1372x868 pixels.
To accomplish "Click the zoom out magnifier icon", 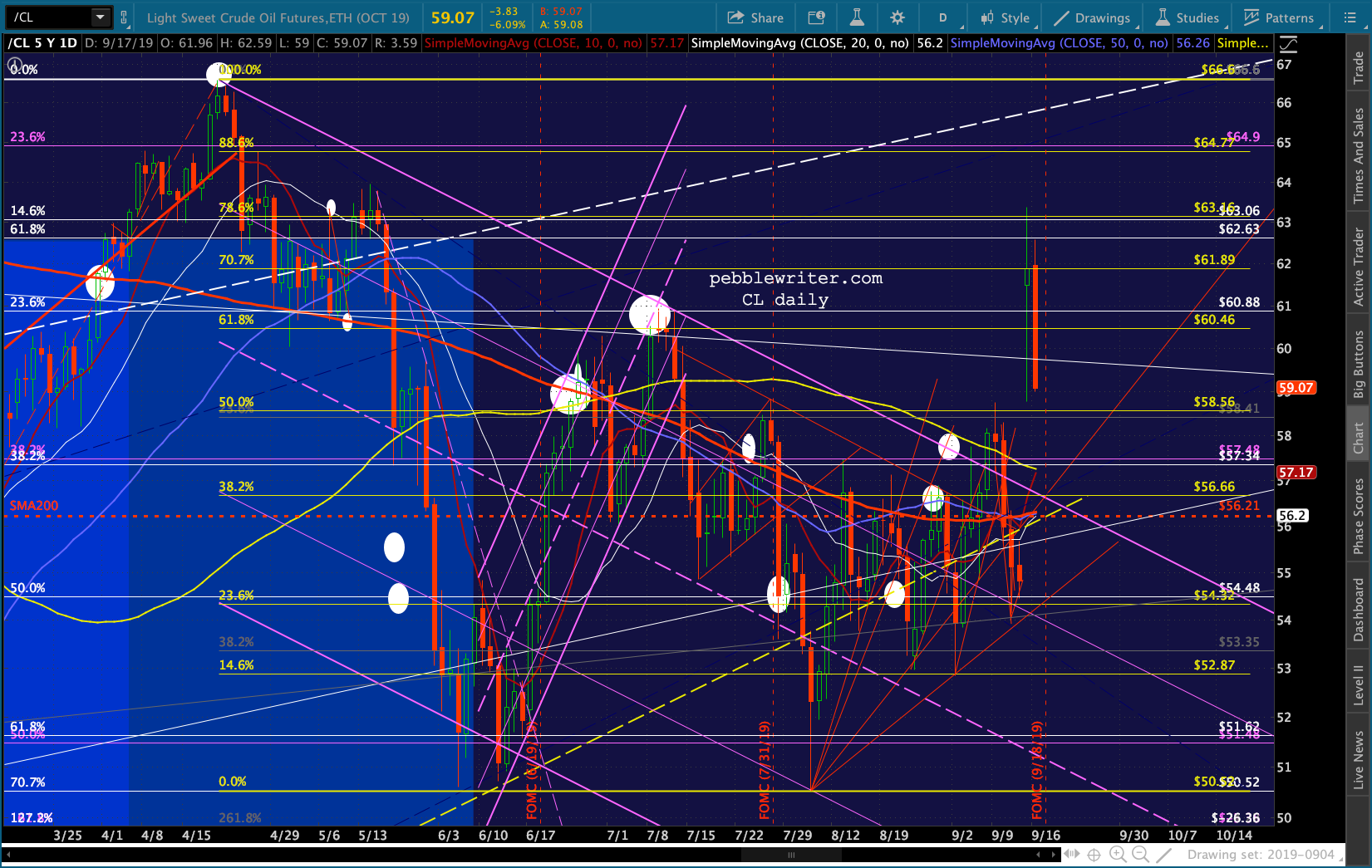I will [1141, 854].
